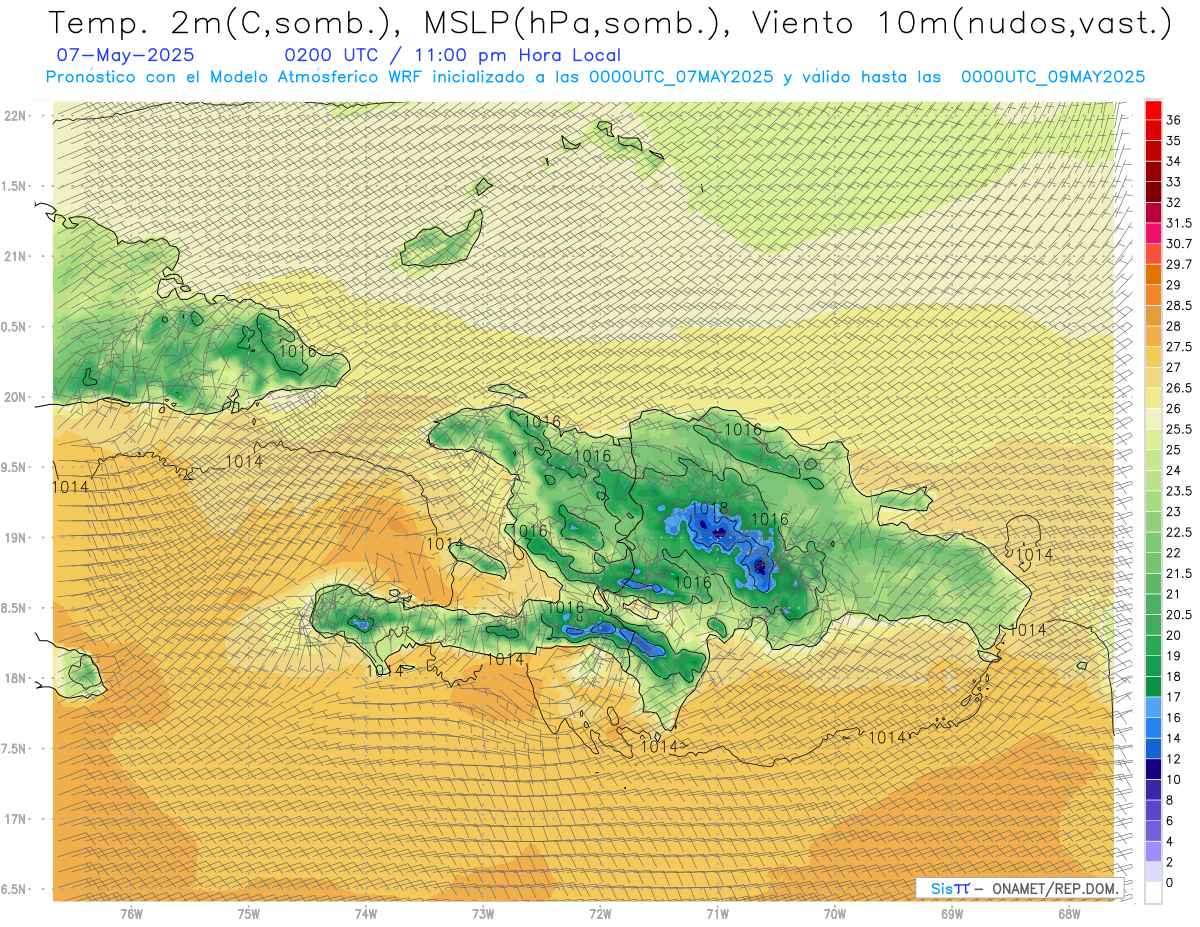Viewport: 1200px width, 927px height.
Task: Click the 'Viento 10m(nudos,vast.)' title segment
Action: click(x=960, y=22)
